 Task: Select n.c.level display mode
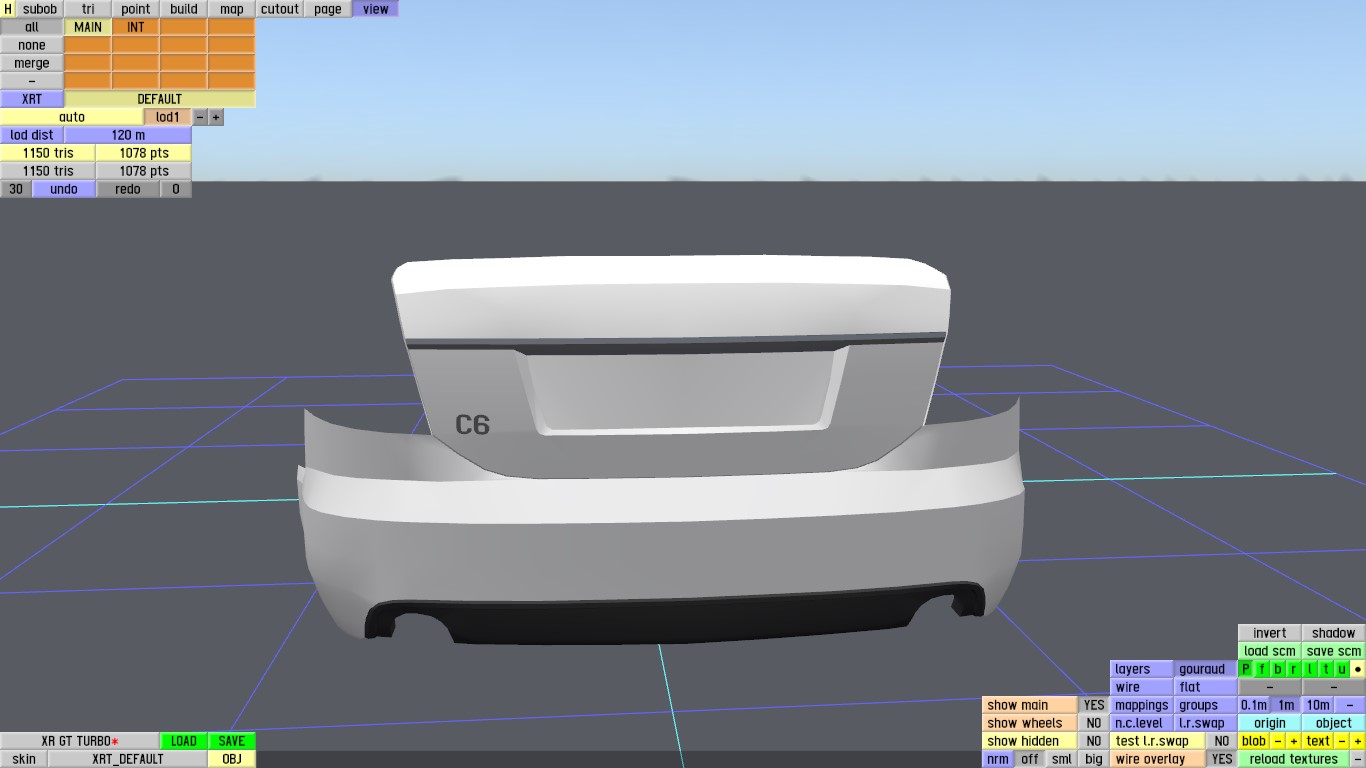[x=1142, y=723]
